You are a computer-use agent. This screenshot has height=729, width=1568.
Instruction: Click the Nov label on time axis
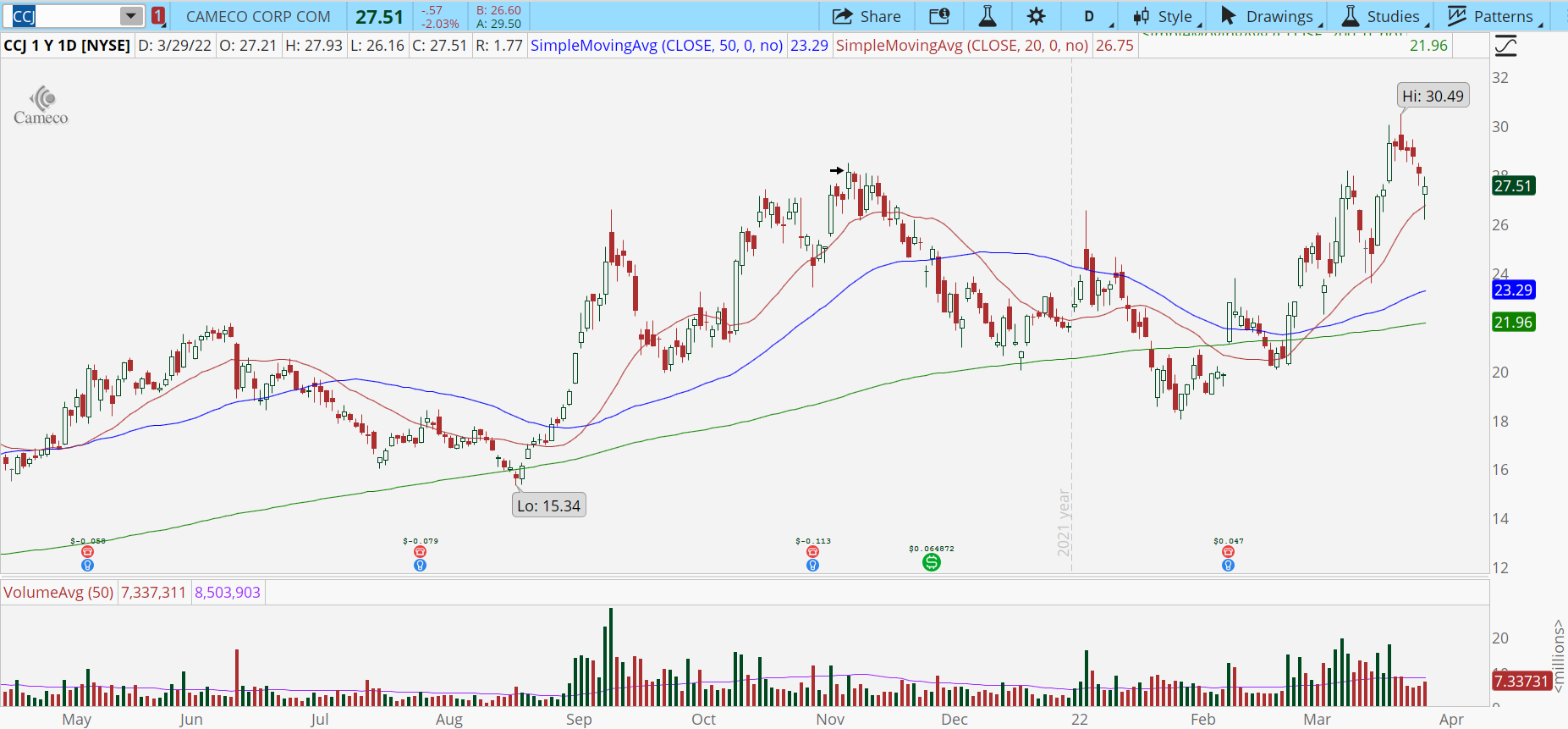click(830, 719)
